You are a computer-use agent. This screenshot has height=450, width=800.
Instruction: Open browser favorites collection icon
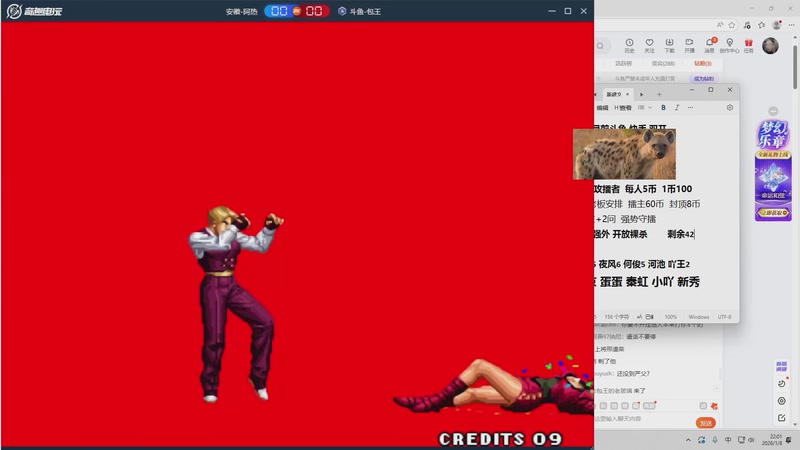tap(762, 24)
